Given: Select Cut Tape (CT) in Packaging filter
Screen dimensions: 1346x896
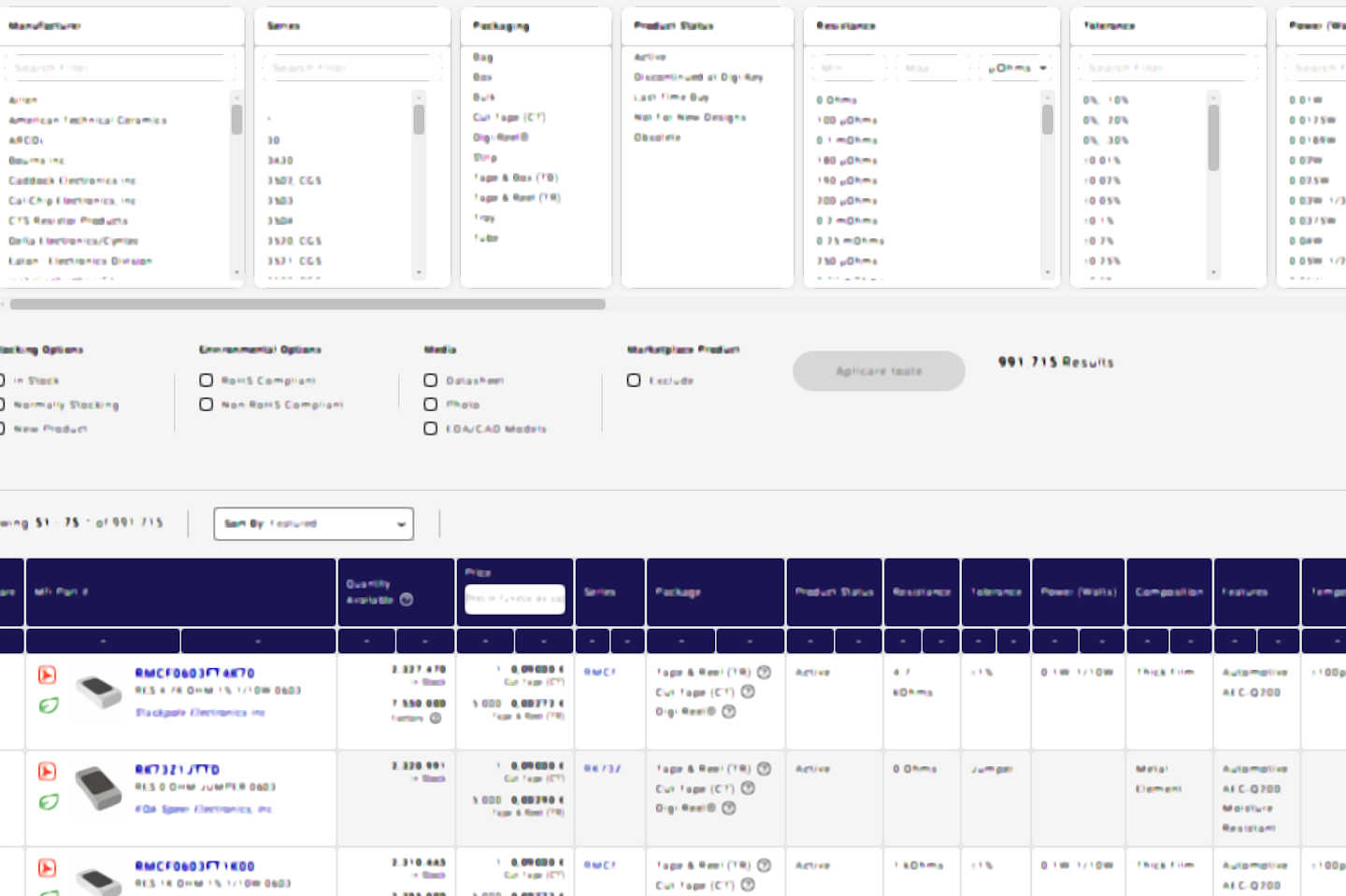Looking at the screenshot, I should 508,118.
